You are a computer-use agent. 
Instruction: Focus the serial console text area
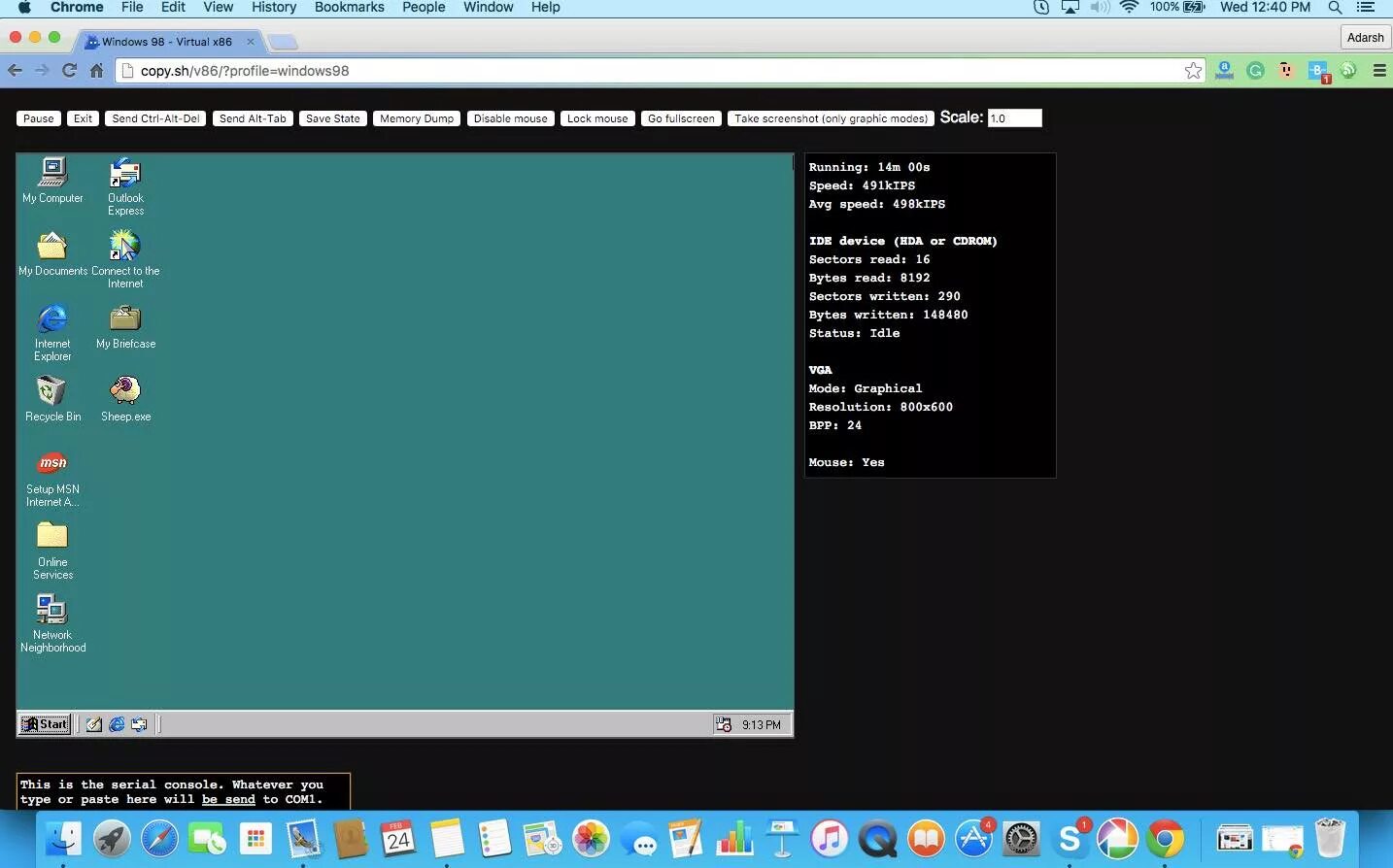pyautogui.click(x=184, y=791)
